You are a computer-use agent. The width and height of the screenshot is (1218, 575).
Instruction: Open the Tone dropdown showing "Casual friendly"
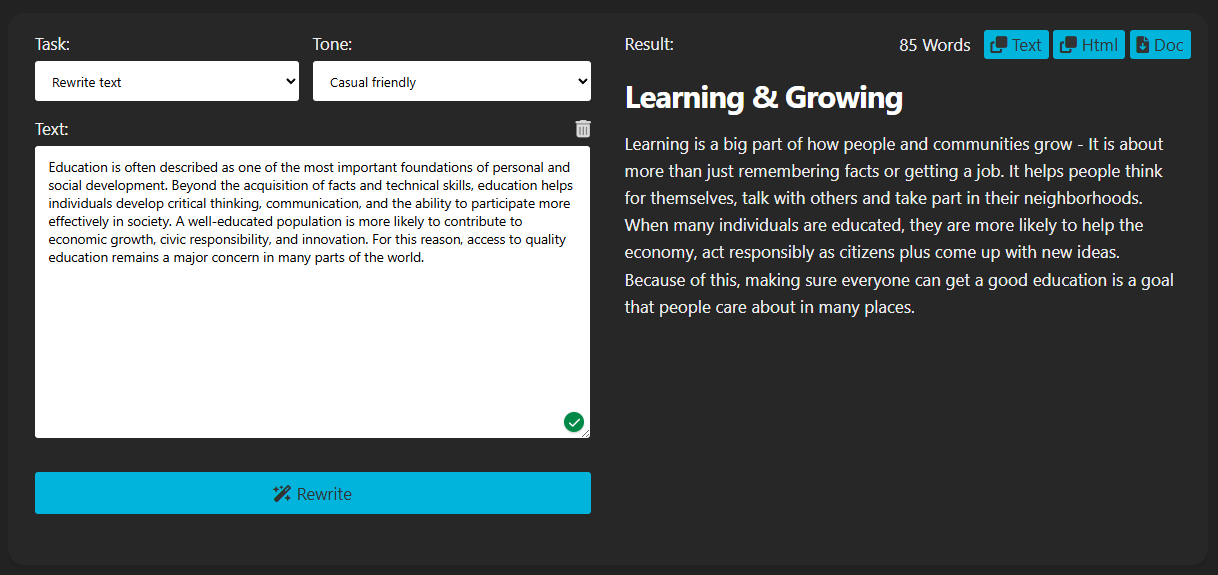[x=451, y=82]
